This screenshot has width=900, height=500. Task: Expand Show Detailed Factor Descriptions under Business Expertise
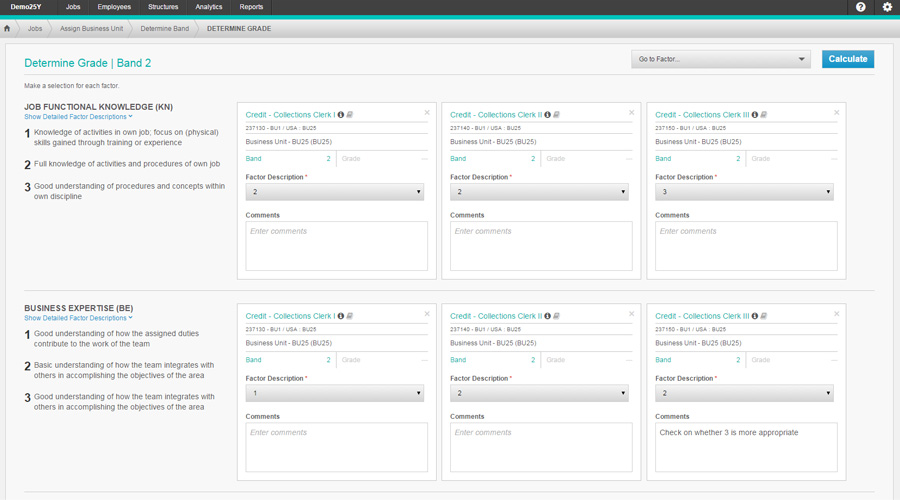78,318
